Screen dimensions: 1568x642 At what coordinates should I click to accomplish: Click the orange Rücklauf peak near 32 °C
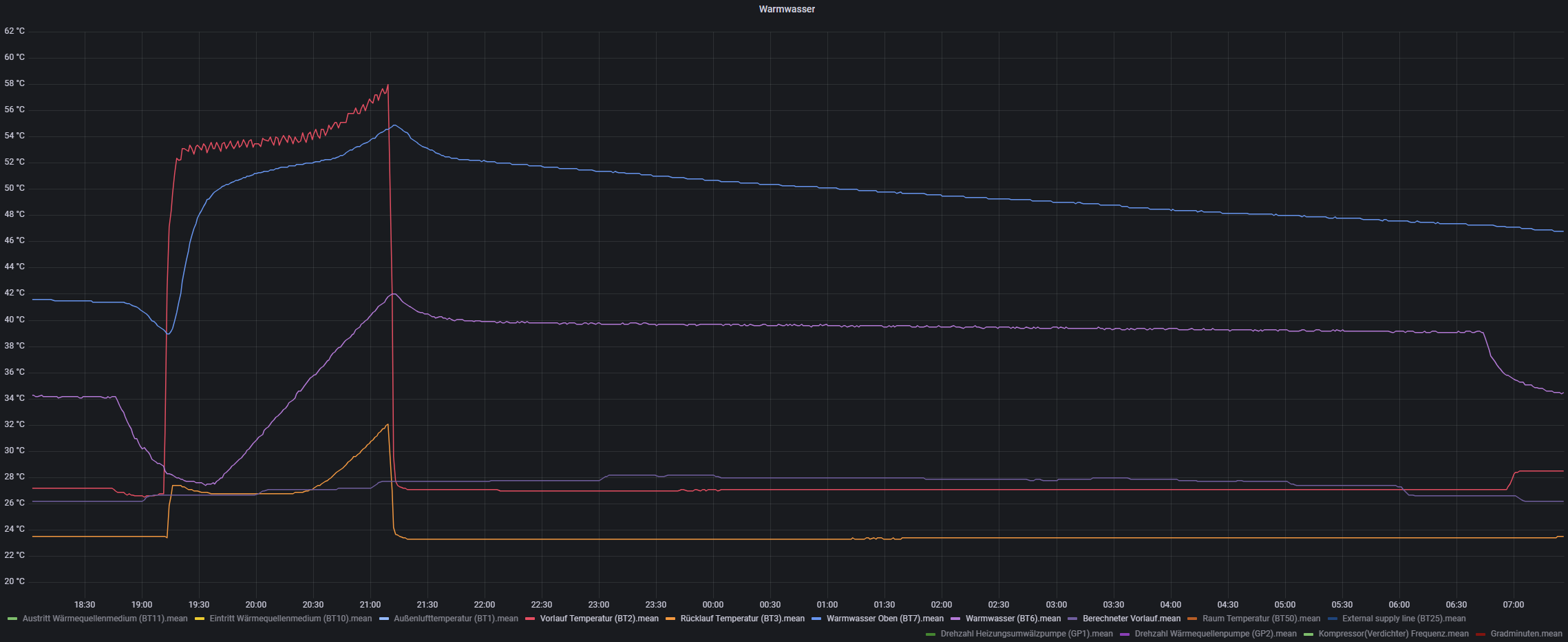point(388,424)
